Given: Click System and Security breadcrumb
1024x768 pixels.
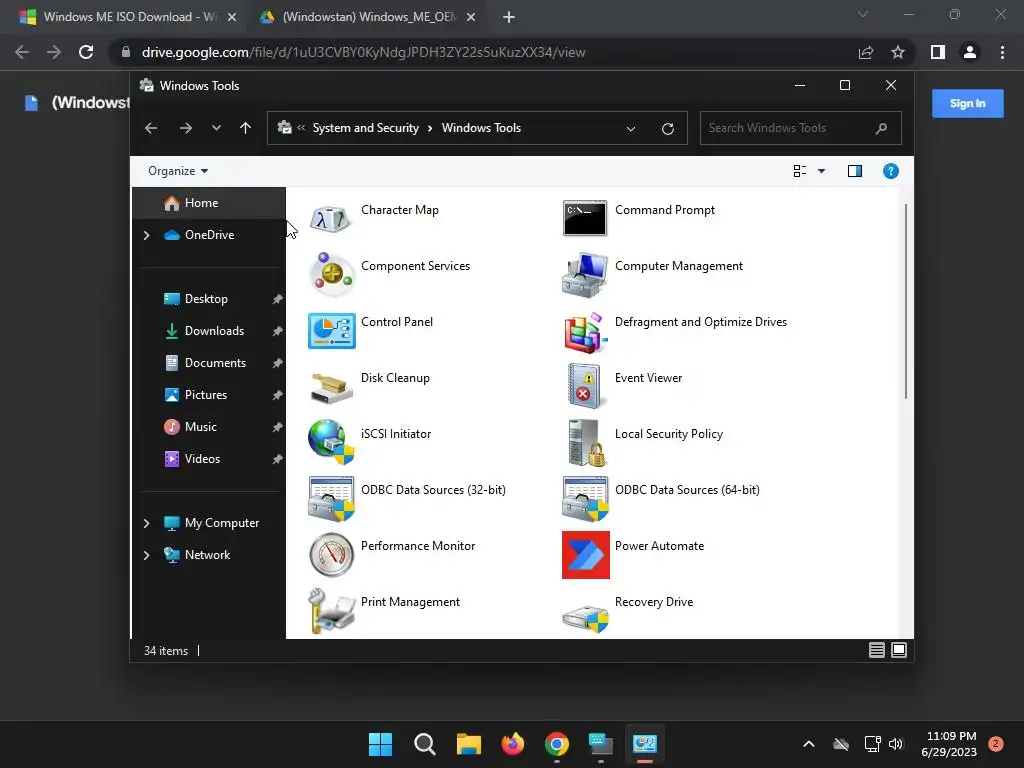Looking at the screenshot, I should tap(365, 128).
